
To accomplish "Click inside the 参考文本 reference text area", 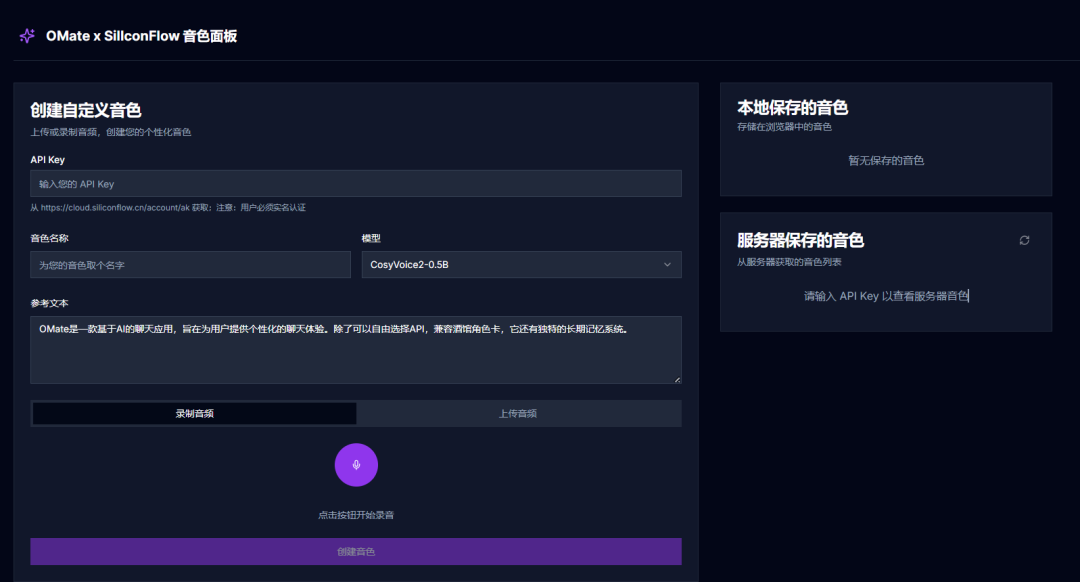I will coord(356,350).
